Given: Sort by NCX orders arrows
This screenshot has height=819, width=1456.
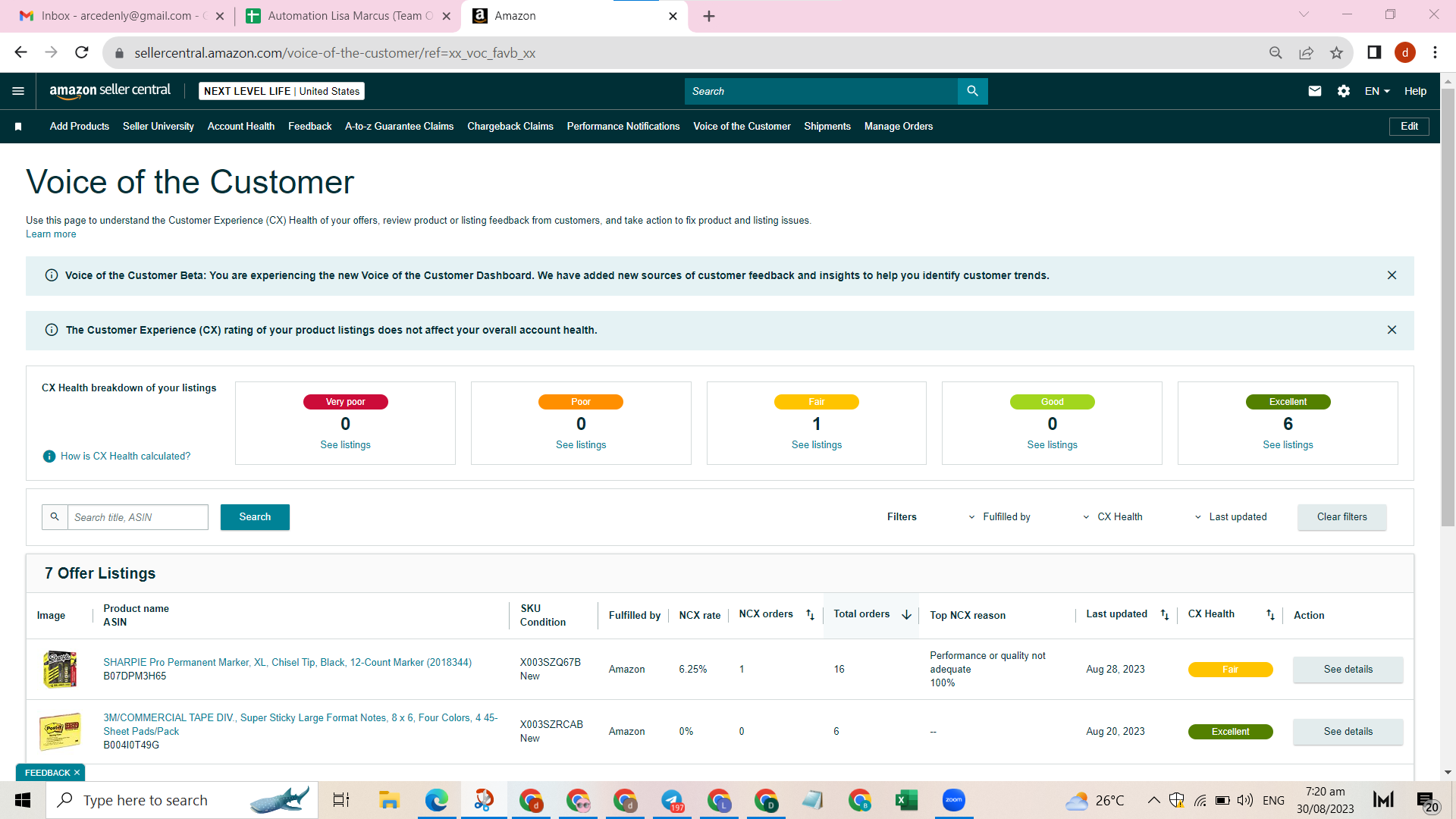Looking at the screenshot, I should 810,615.
